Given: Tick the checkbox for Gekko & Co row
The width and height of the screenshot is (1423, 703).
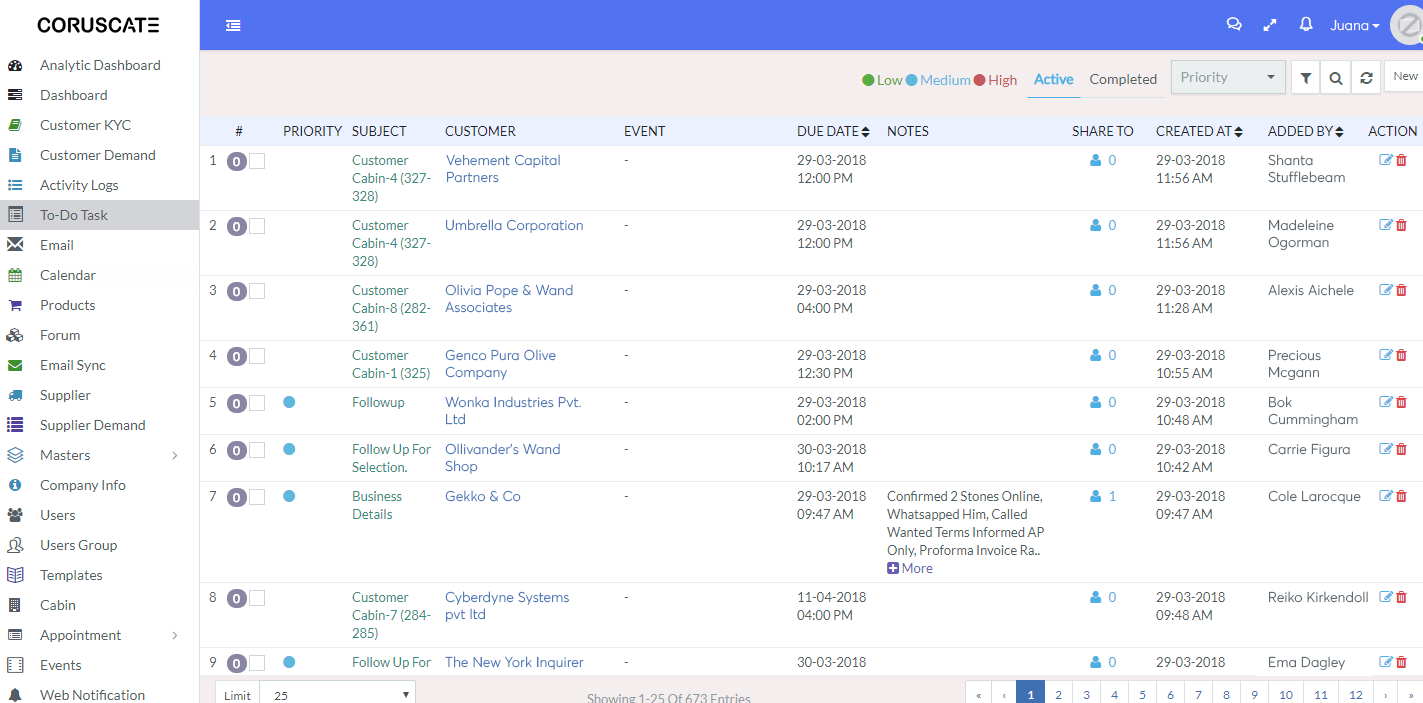Looking at the screenshot, I should 257,497.
